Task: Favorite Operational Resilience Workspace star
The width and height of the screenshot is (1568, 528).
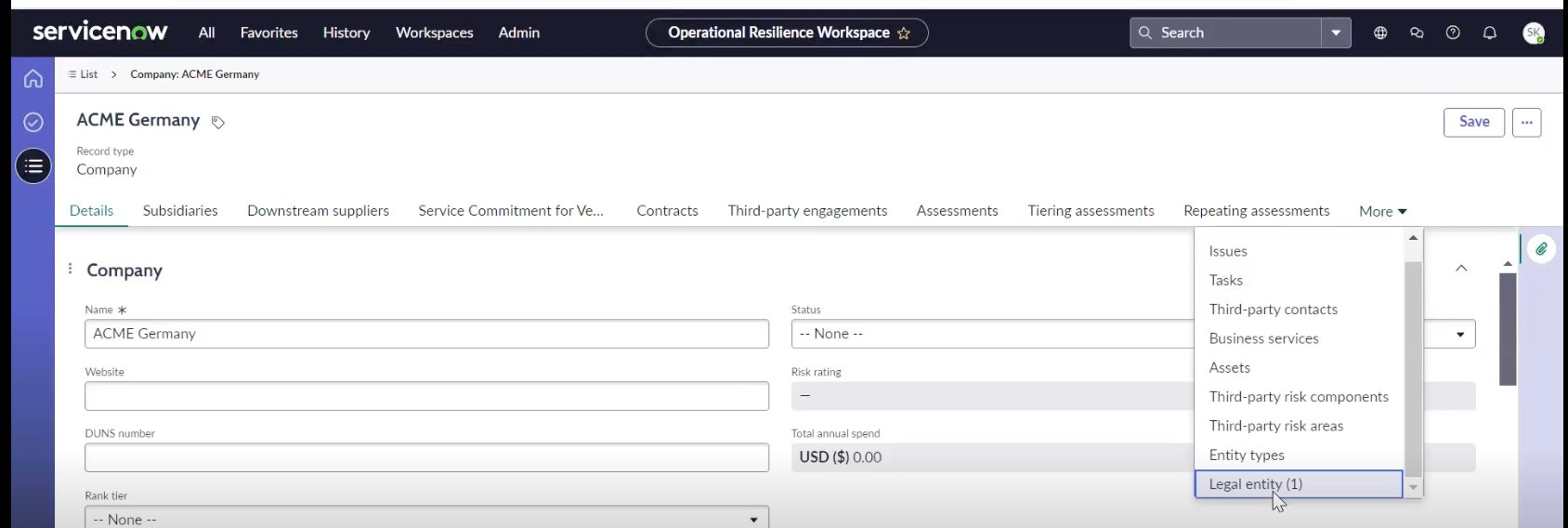Action: coord(904,33)
